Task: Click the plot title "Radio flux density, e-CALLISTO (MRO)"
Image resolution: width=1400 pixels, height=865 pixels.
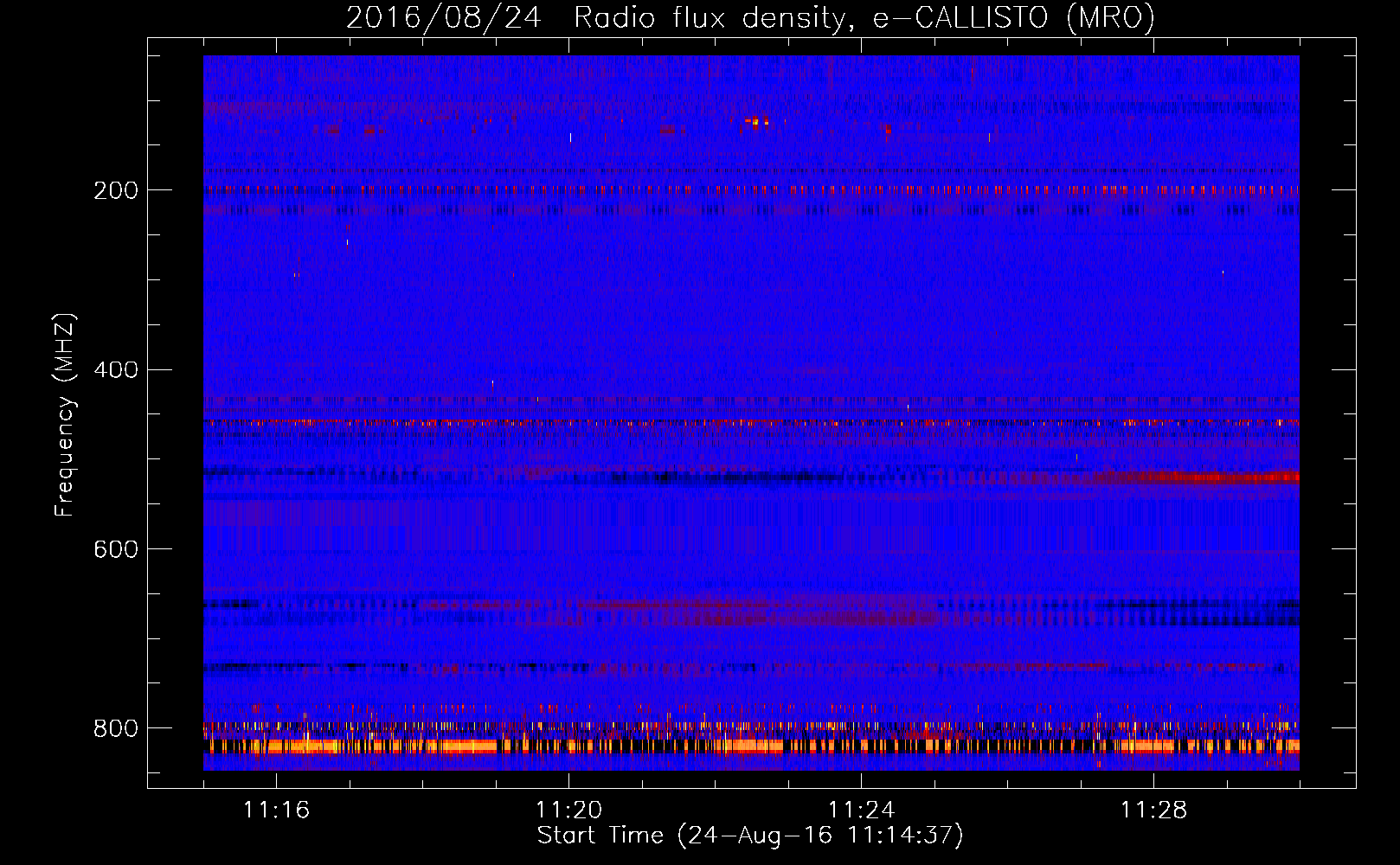Action: (864, 18)
